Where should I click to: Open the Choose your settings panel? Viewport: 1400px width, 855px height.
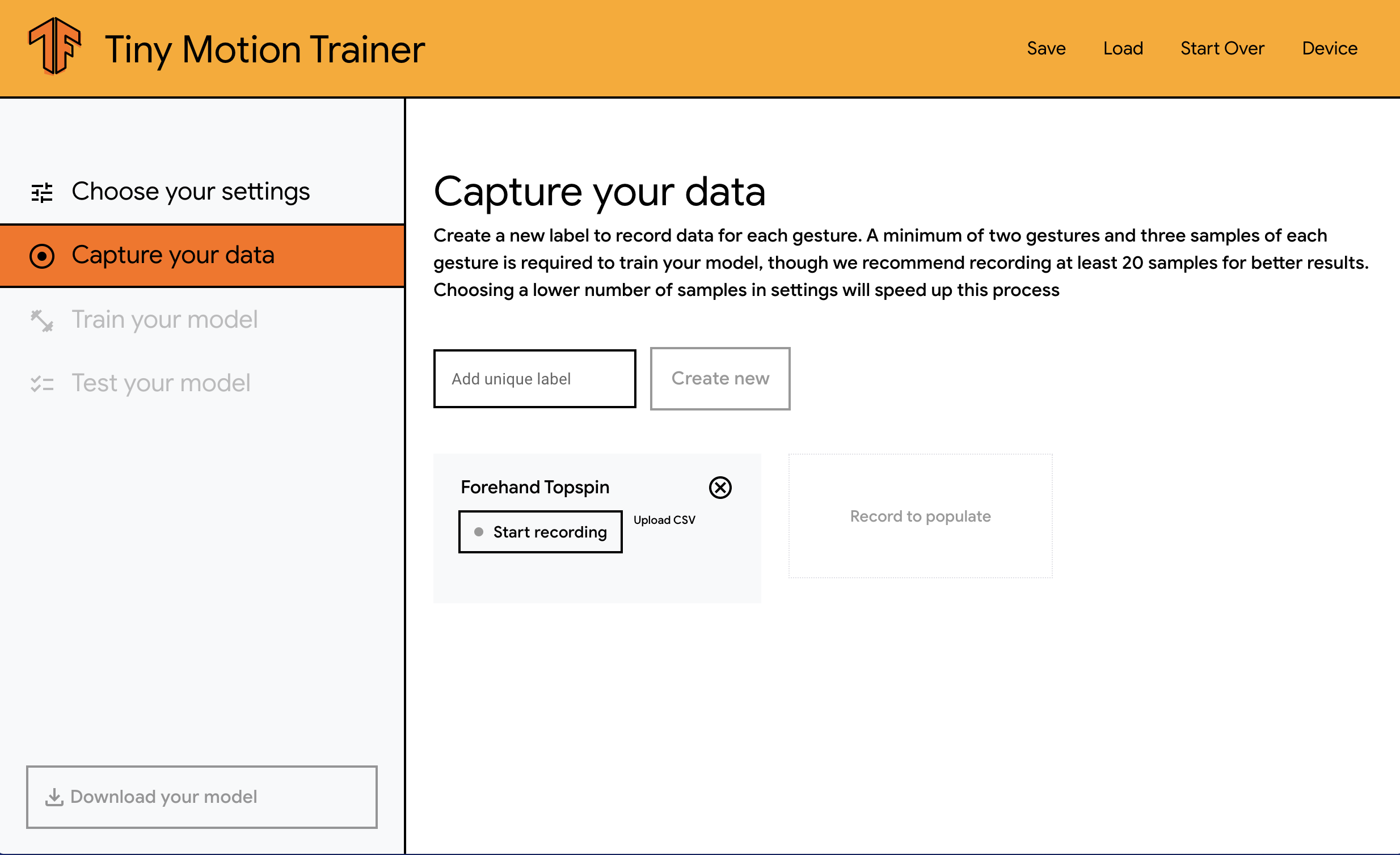coord(190,190)
